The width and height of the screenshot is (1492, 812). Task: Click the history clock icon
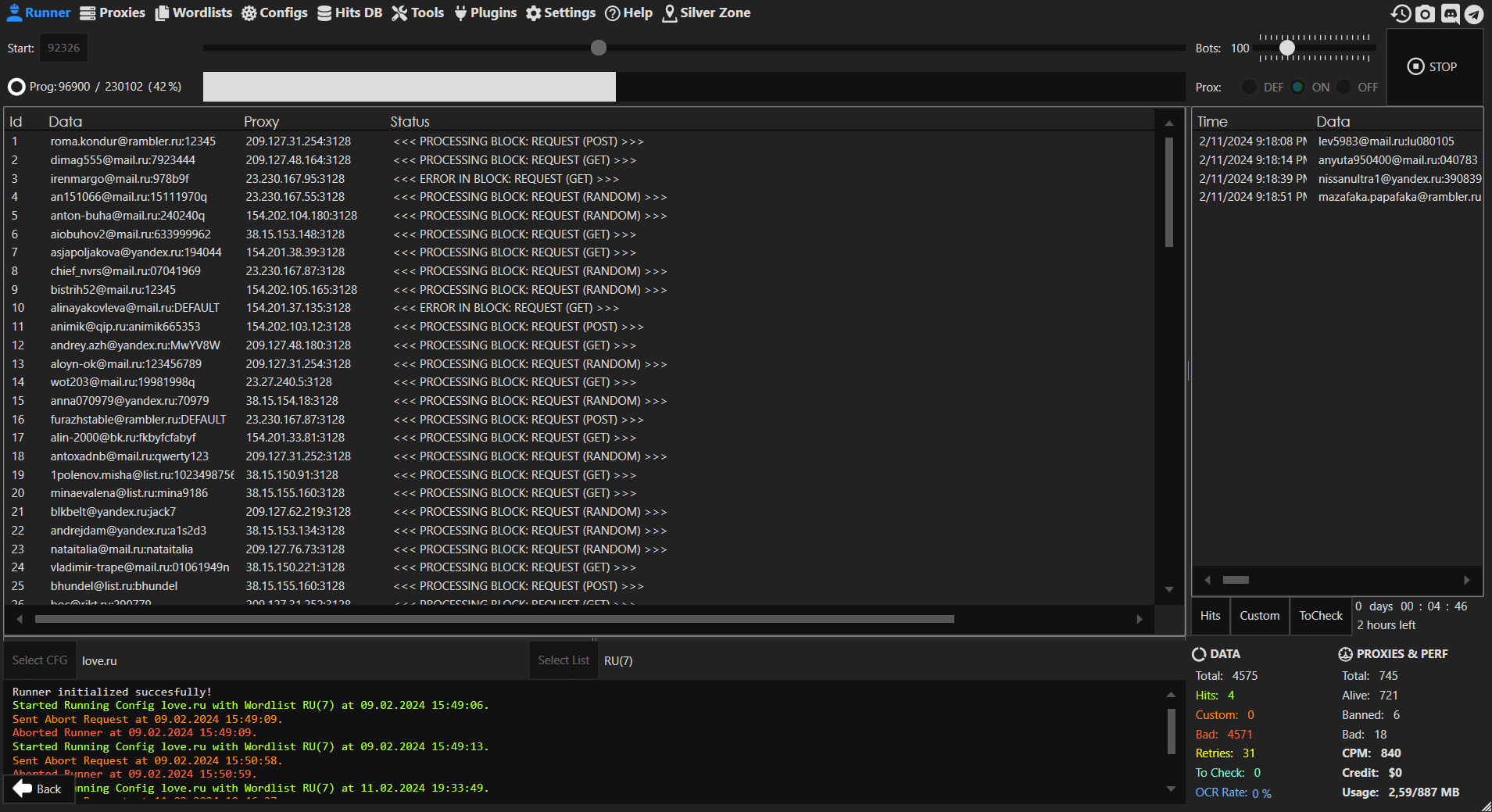pos(1401,13)
